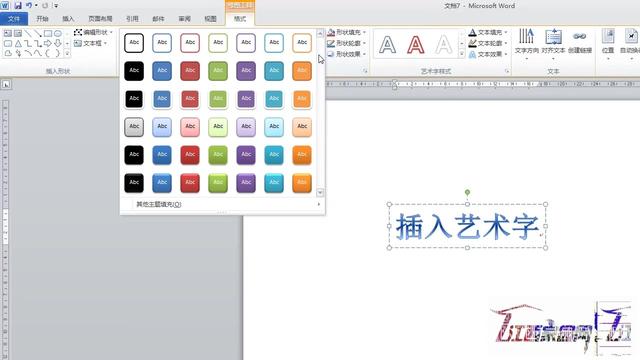The height and width of the screenshot is (360, 640).
Task: Apply the blue moderate effect style in fifth row
Action: 162,155
